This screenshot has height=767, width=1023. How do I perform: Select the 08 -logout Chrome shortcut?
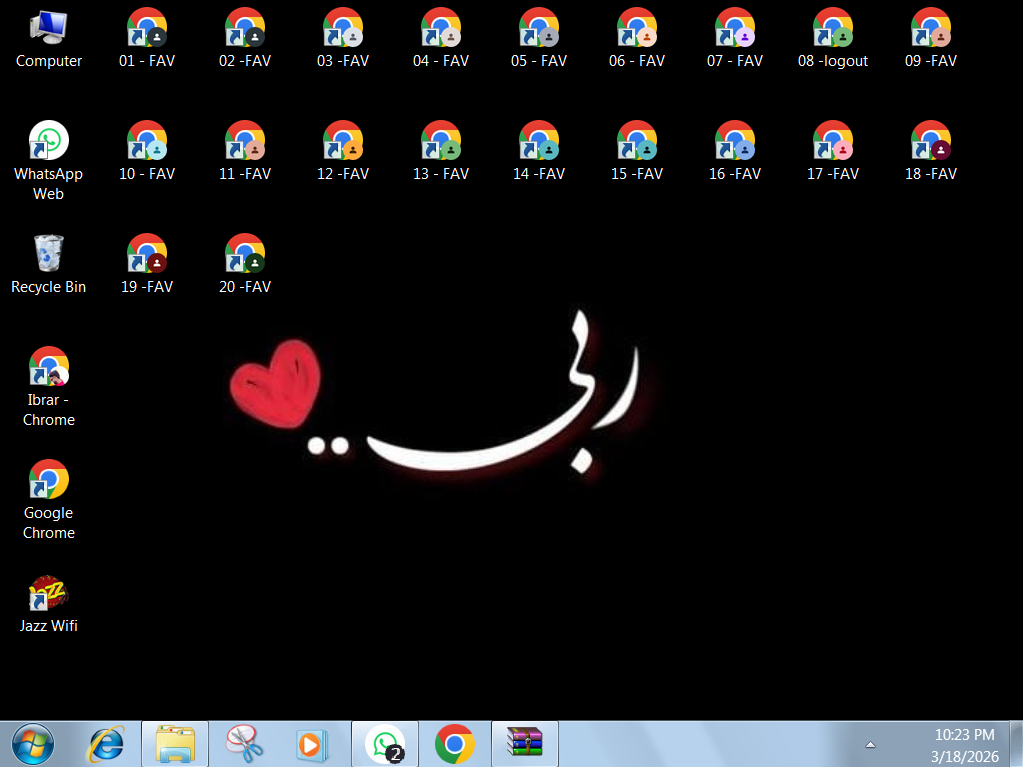click(x=833, y=39)
